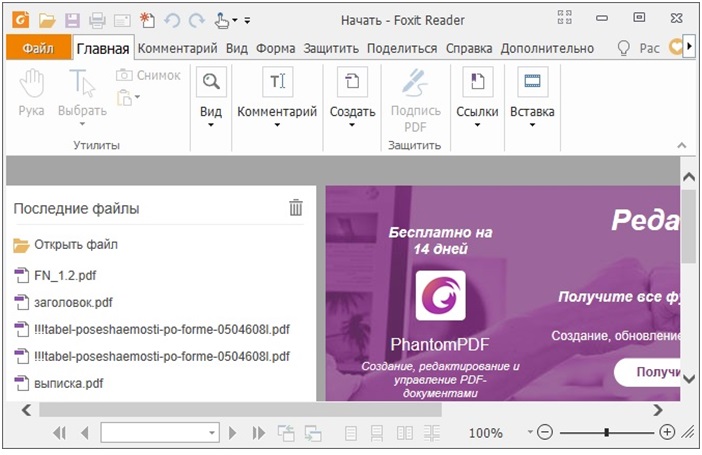Select single page view mode

point(351,433)
